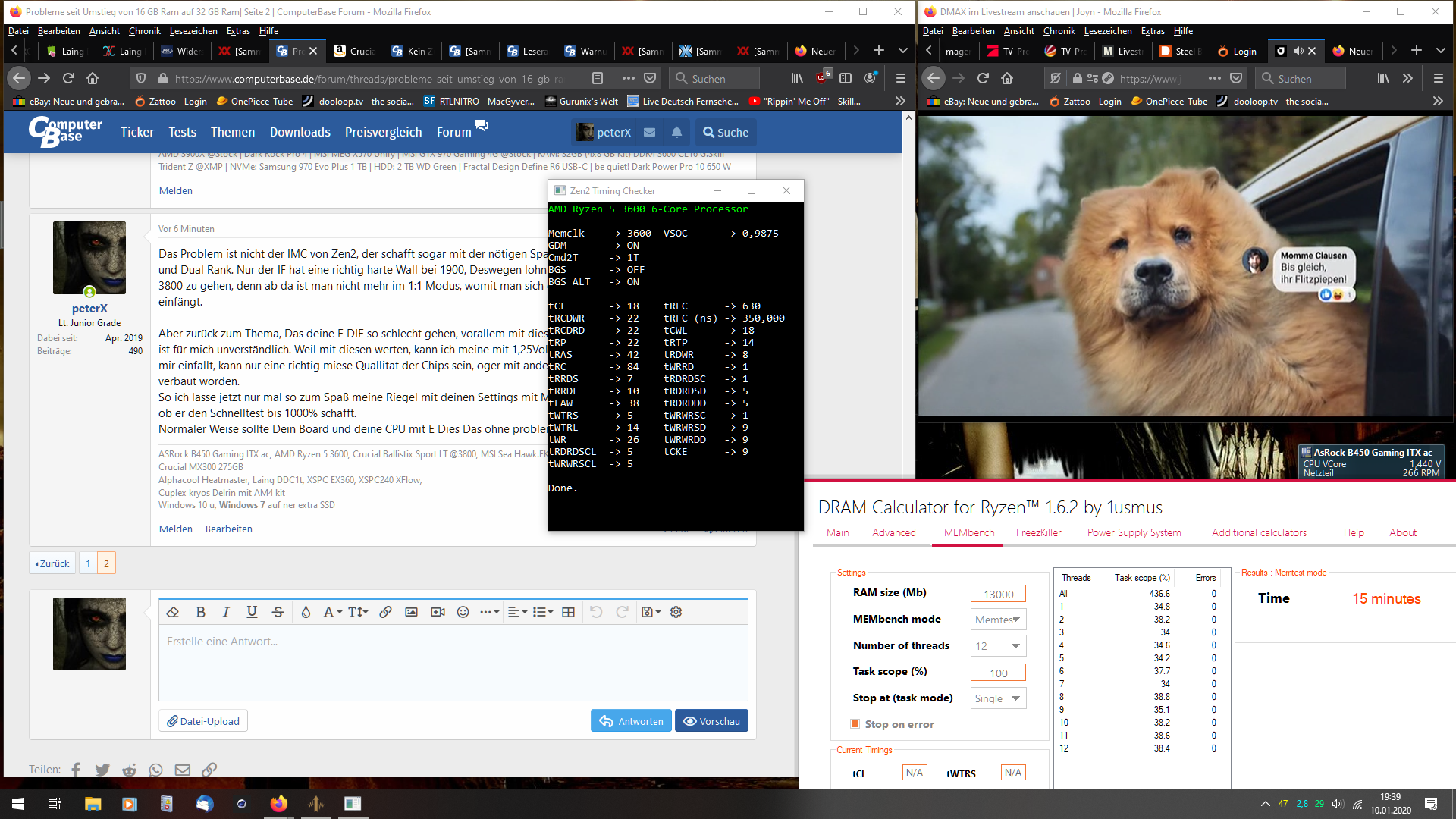
Task: Click the Bearbeiten link under the post
Action: [228, 529]
